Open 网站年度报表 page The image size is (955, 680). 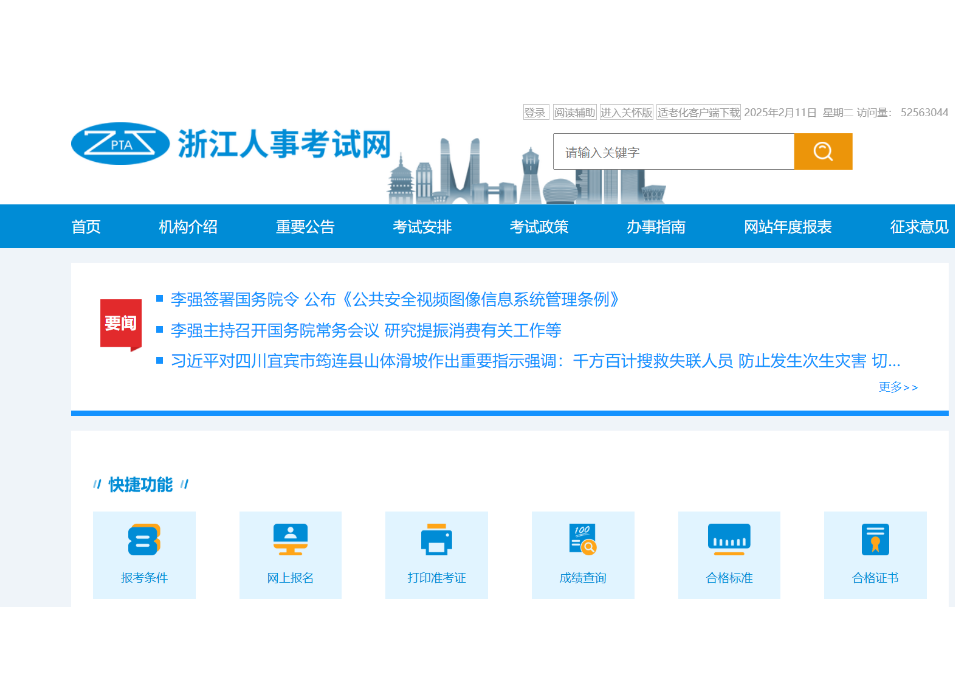(x=788, y=226)
